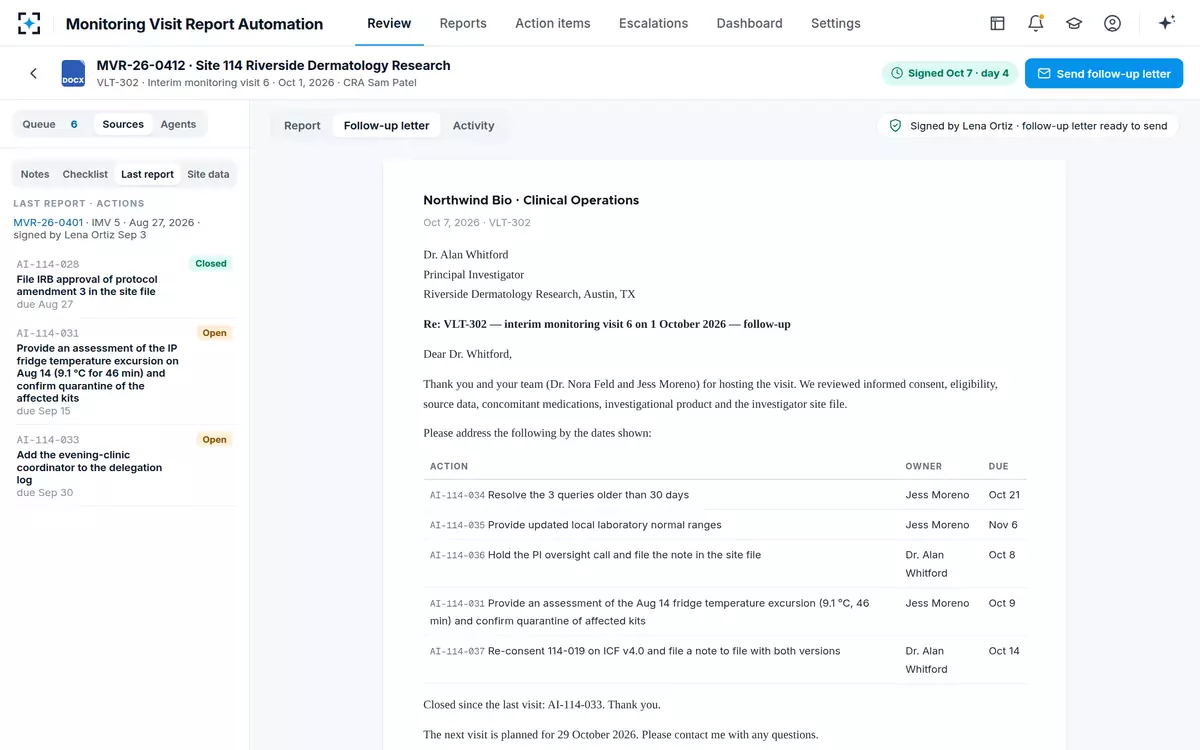
Task: Click AI-114-035 laboratory ranges row
Action: click(725, 525)
